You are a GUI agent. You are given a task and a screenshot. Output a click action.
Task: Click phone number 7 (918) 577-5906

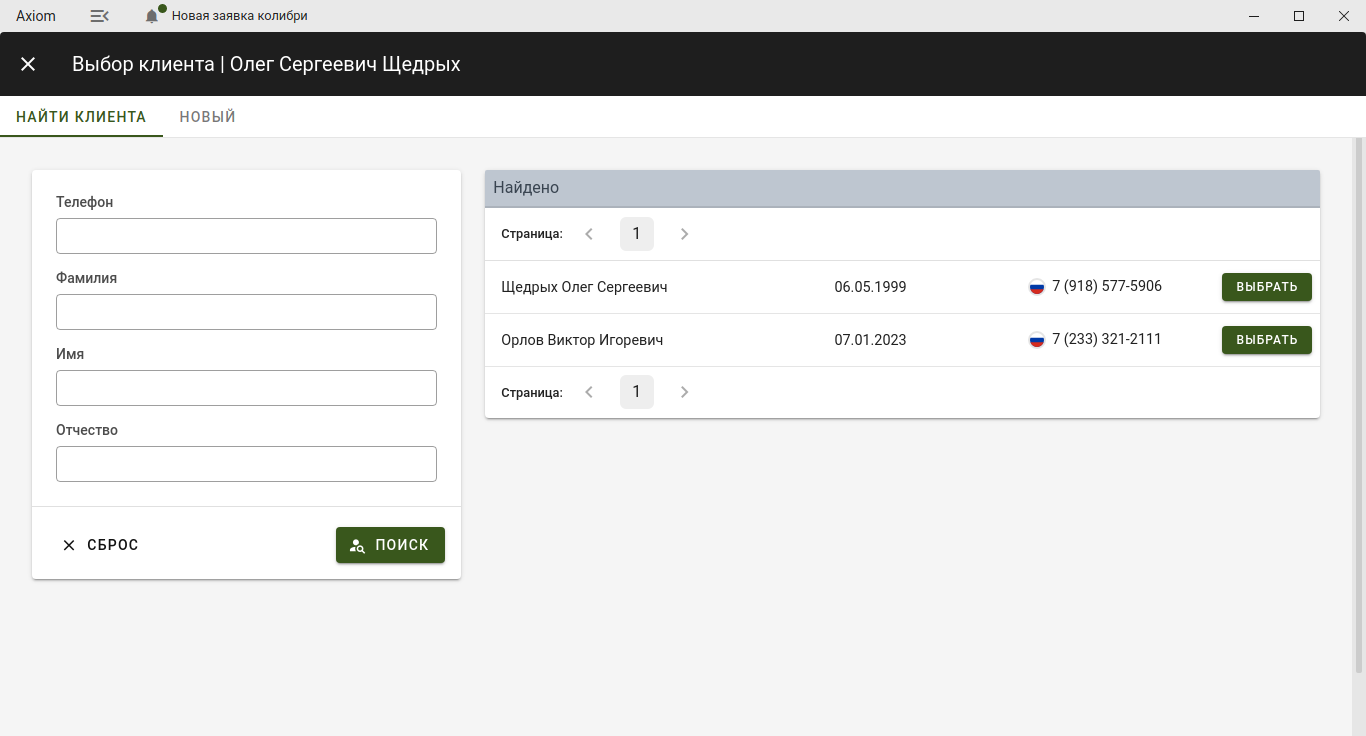click(x=1107, y=286)
